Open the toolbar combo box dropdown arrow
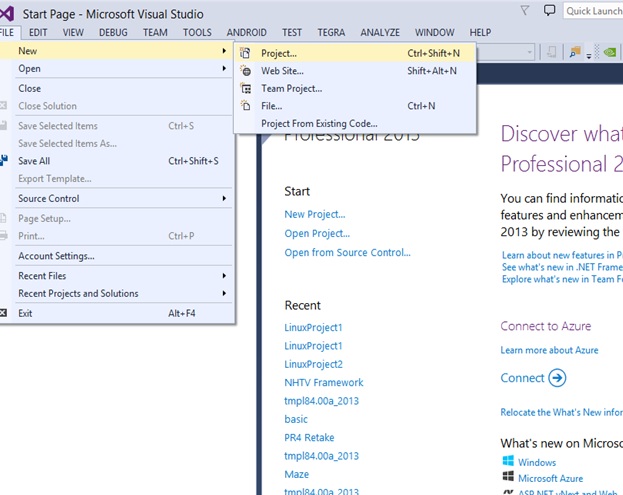 pos(529,52)
